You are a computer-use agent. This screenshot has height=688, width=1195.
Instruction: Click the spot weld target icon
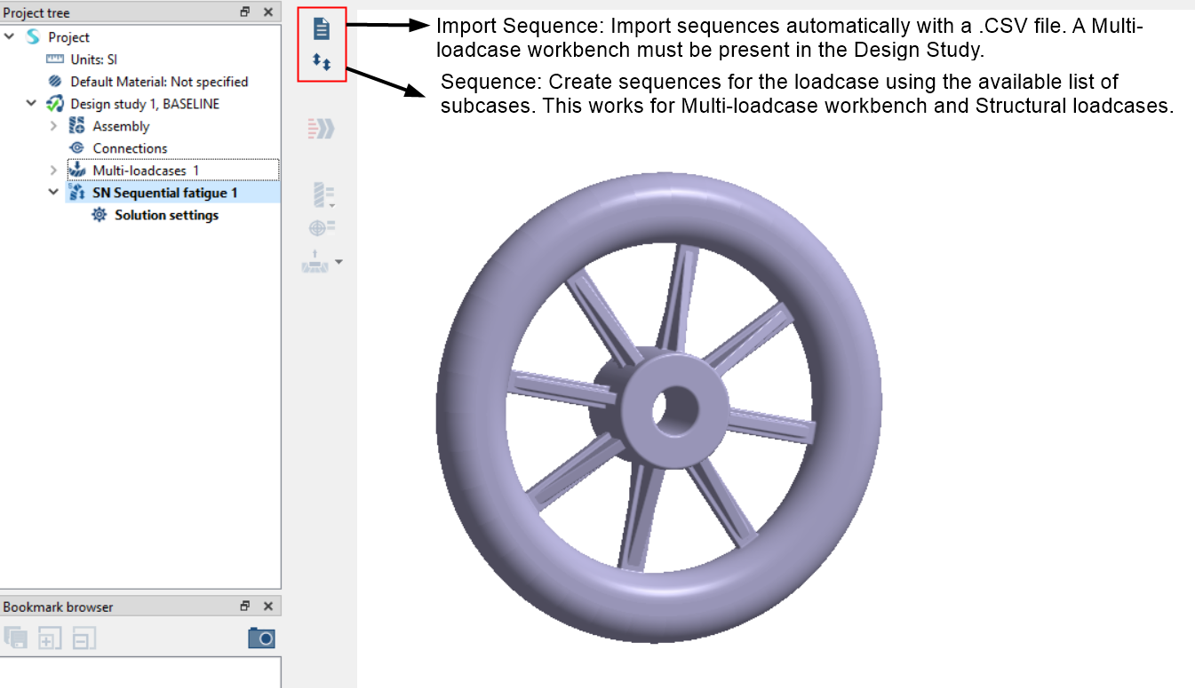320,226
